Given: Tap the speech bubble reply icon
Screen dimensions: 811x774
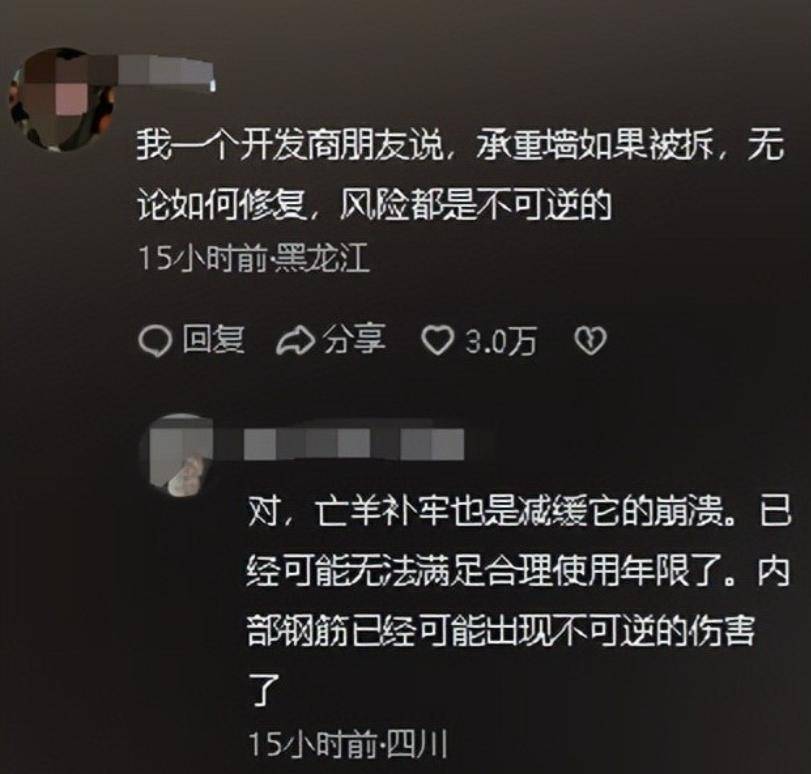Looking at the screenshot, I should tap(155, 341).
